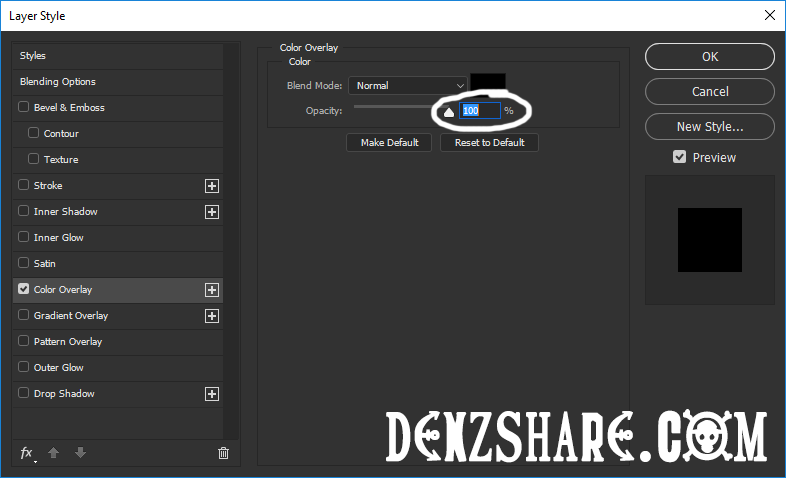Select the Satin effect label

45,264
